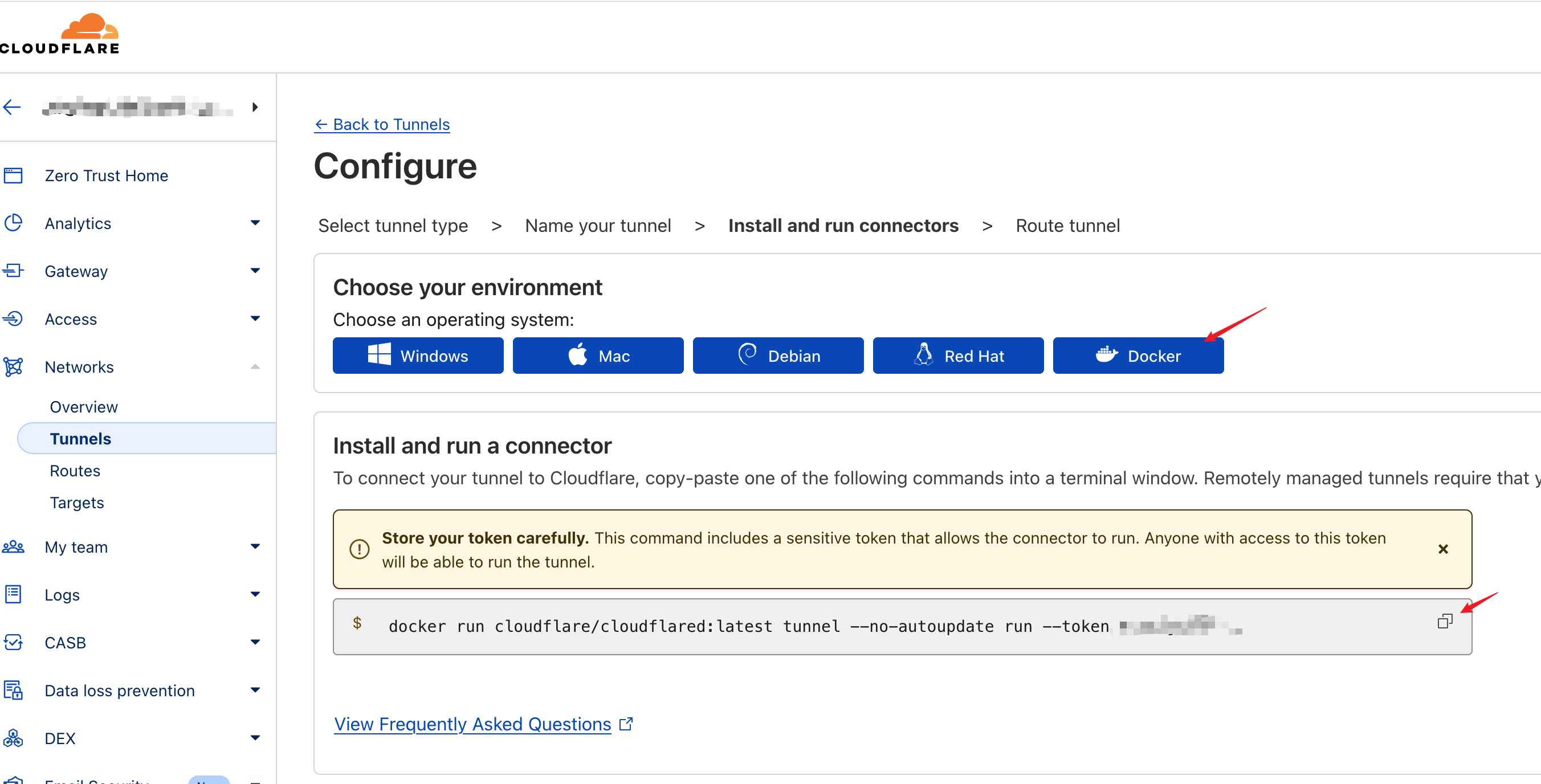1541x784 pixels.
Task: Choose the Docker environment button
Action: (x=1139, y=356)
